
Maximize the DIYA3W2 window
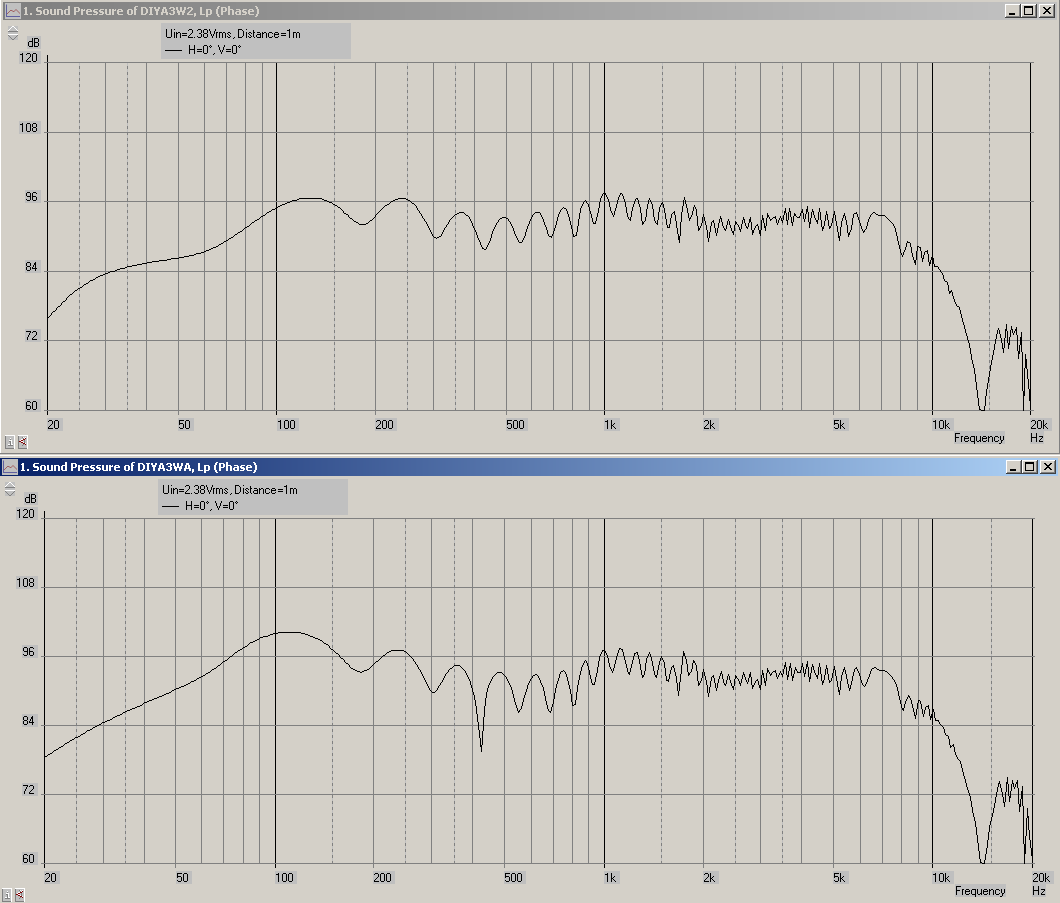(1028, 11)
